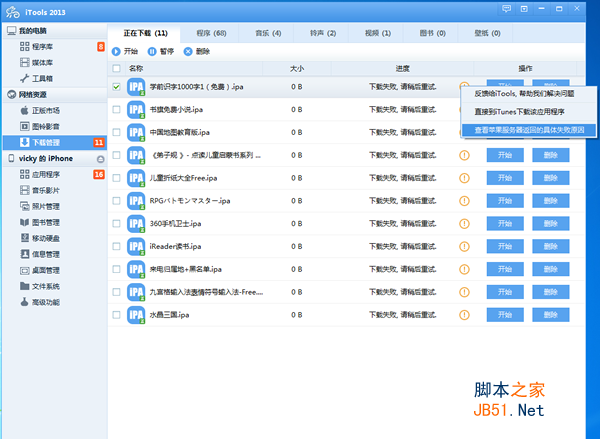Uncheck the 学前识字1000字1 checkbox
Viewport: 600px width, 439px height.
116,87
